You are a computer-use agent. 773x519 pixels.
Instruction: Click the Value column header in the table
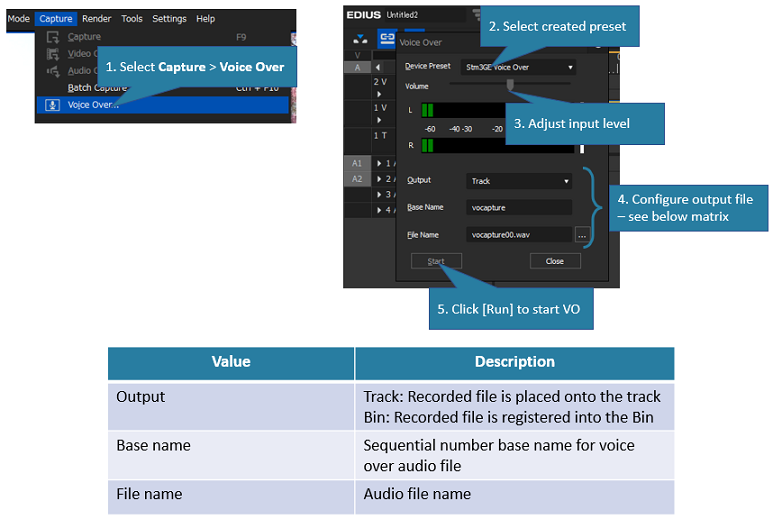tap(231, 362)
